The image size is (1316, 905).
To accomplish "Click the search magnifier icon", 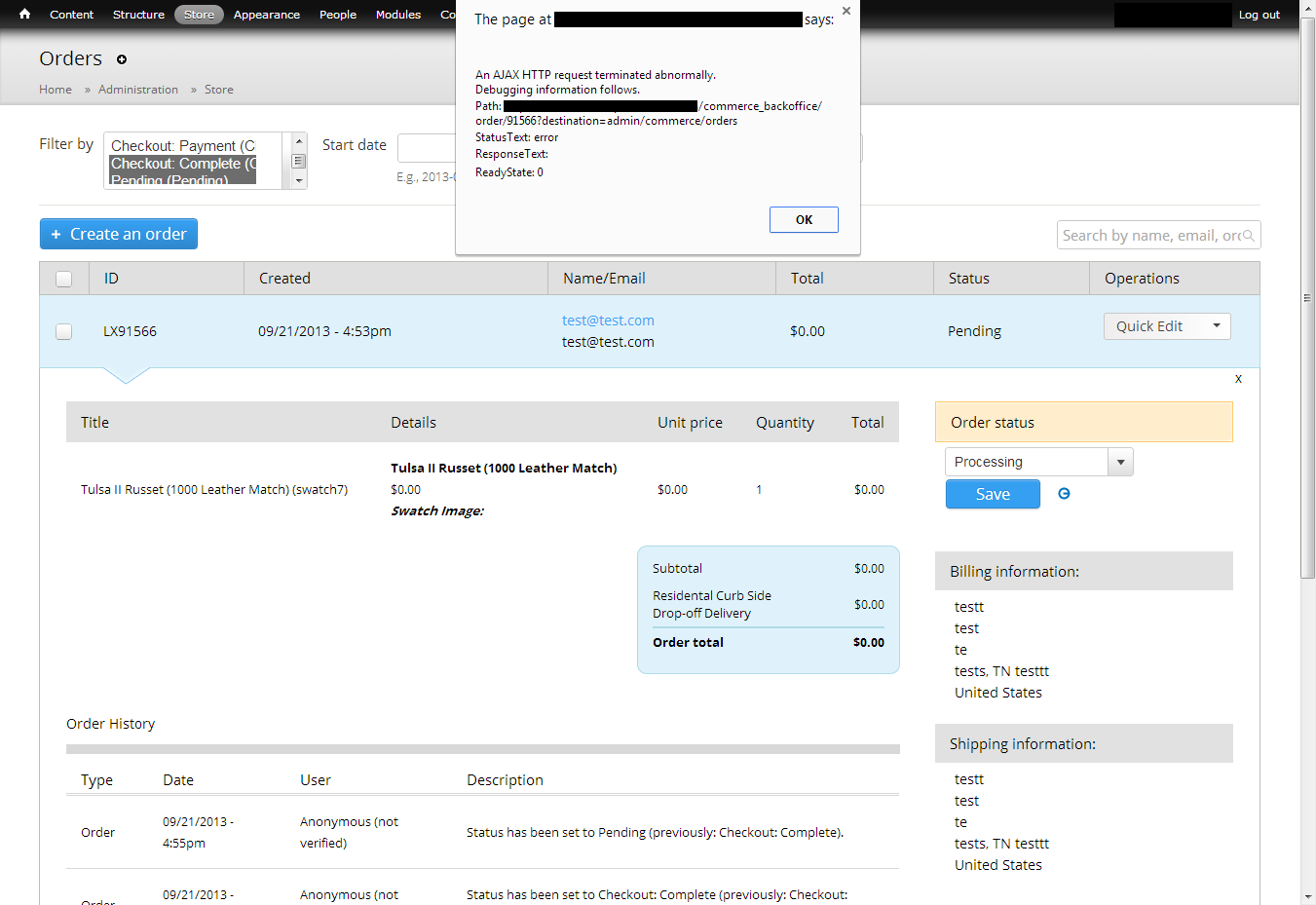I will click(x=1249, y=235).
